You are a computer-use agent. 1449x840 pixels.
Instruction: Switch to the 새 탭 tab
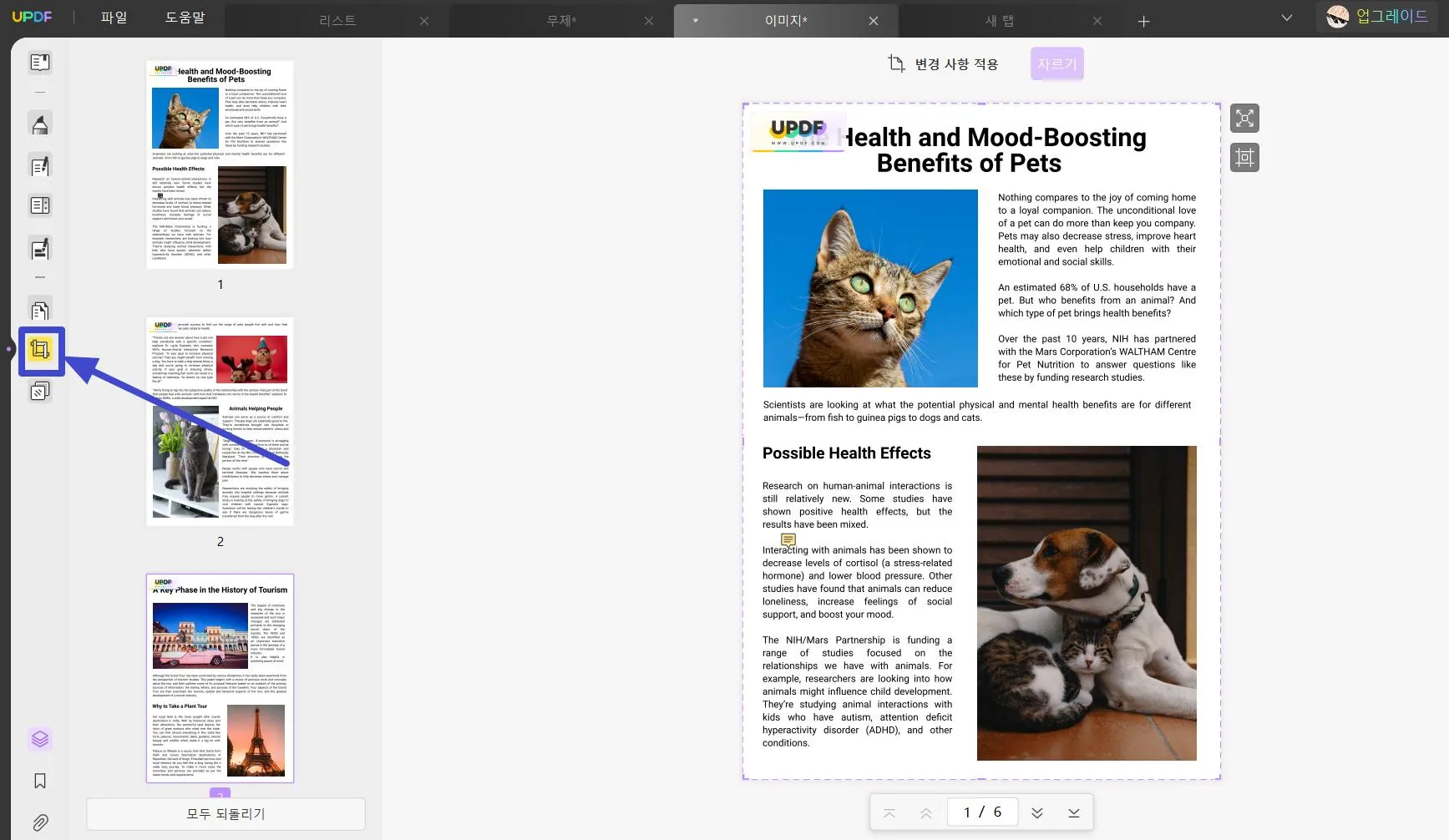(1000, 21)
